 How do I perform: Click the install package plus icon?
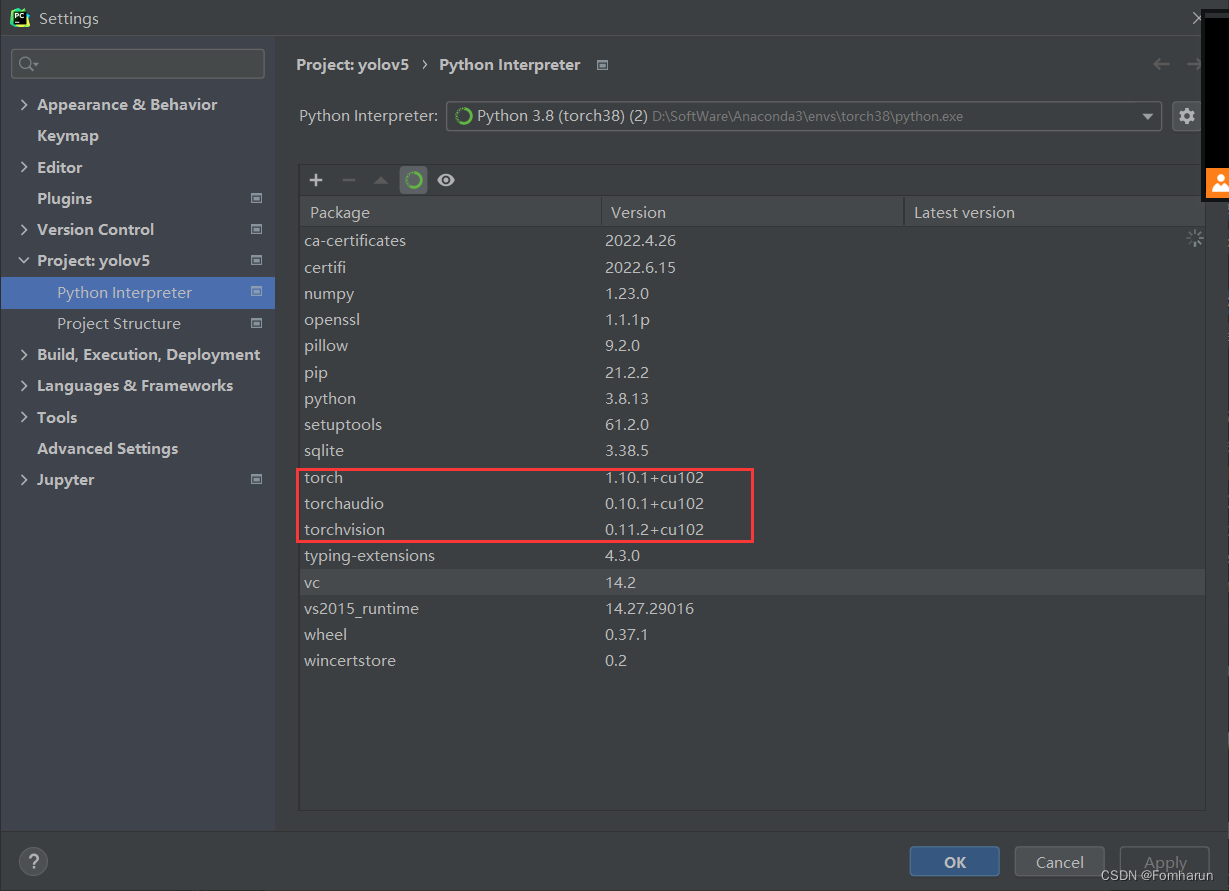pos(316,180)
